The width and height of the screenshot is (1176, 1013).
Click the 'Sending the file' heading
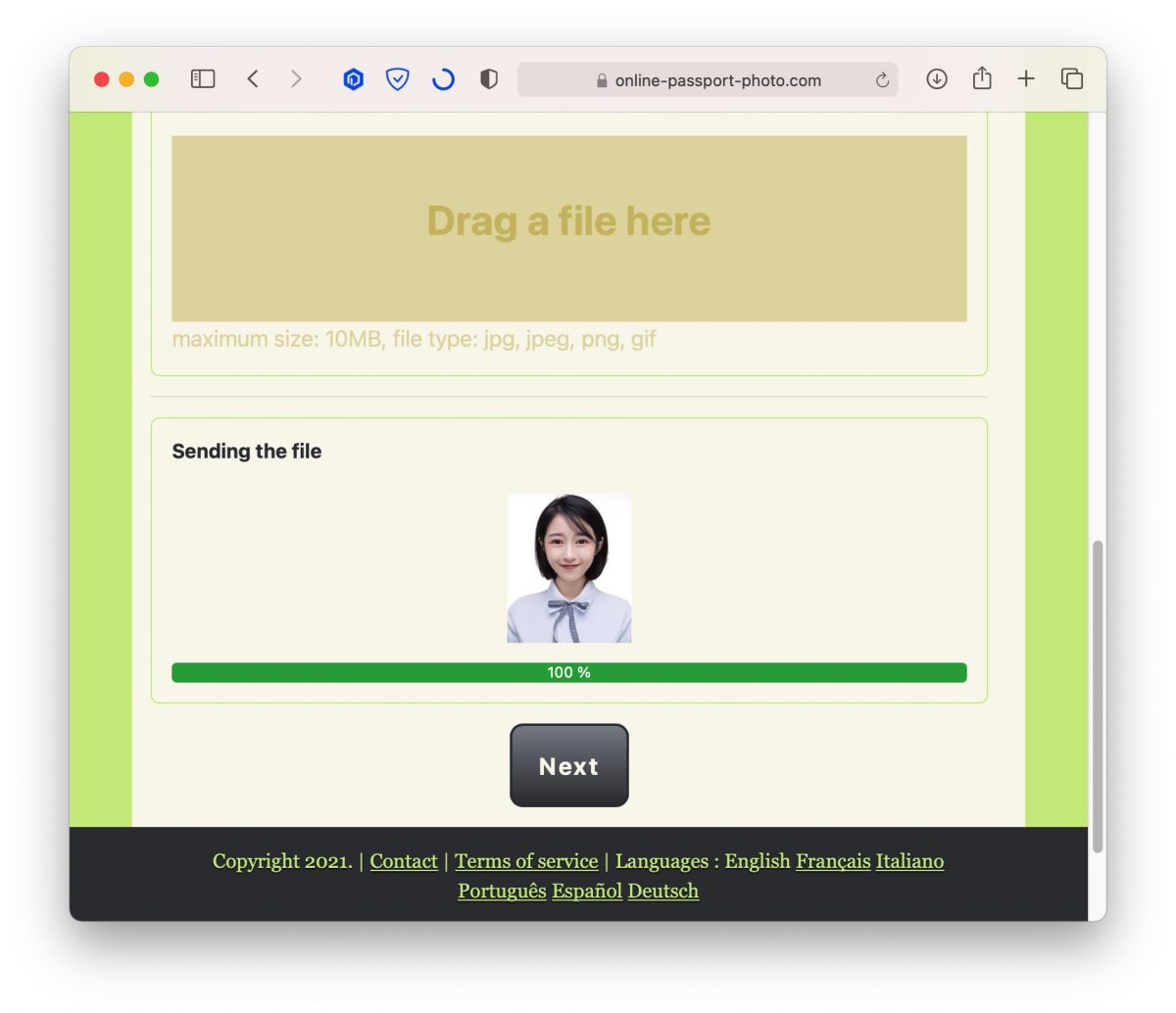pyautogui.click(x=247, y=451)
